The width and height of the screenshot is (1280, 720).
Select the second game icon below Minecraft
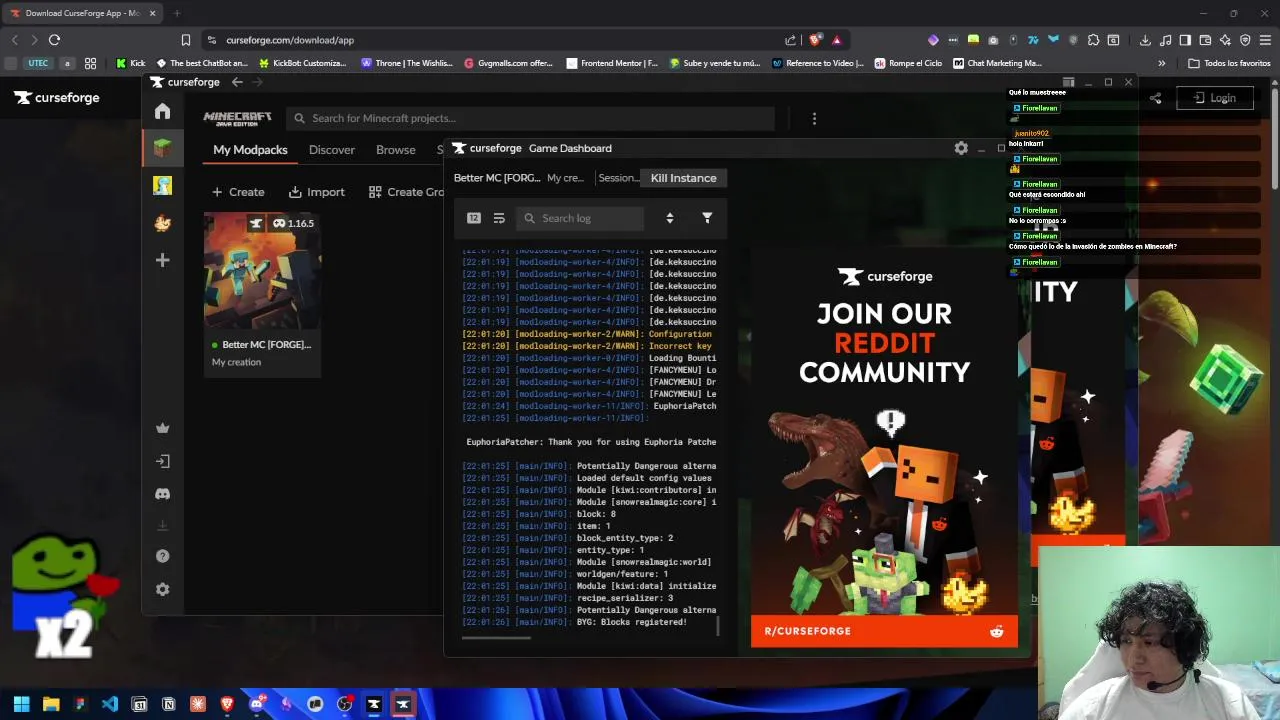point(163,186)
